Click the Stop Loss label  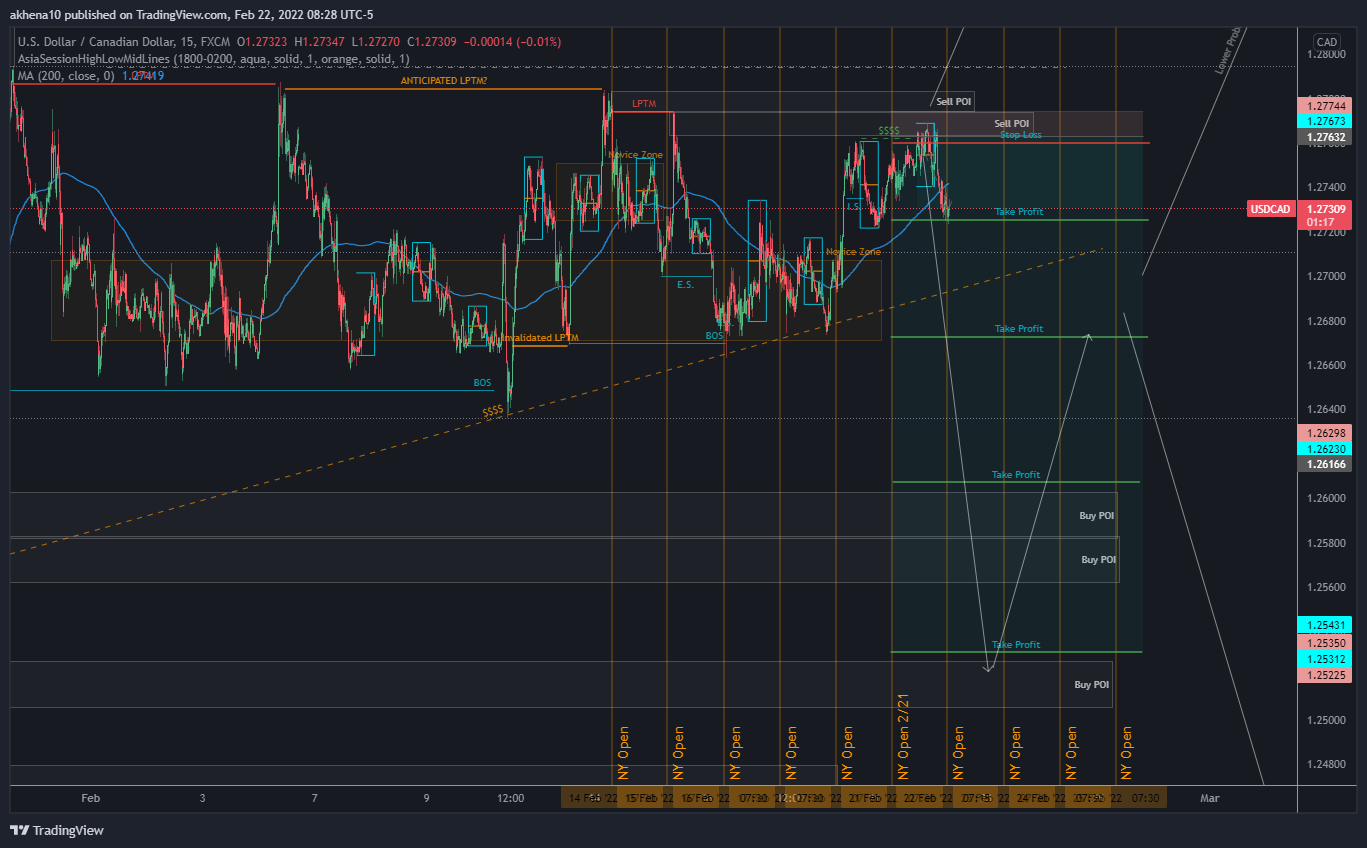1021,135
